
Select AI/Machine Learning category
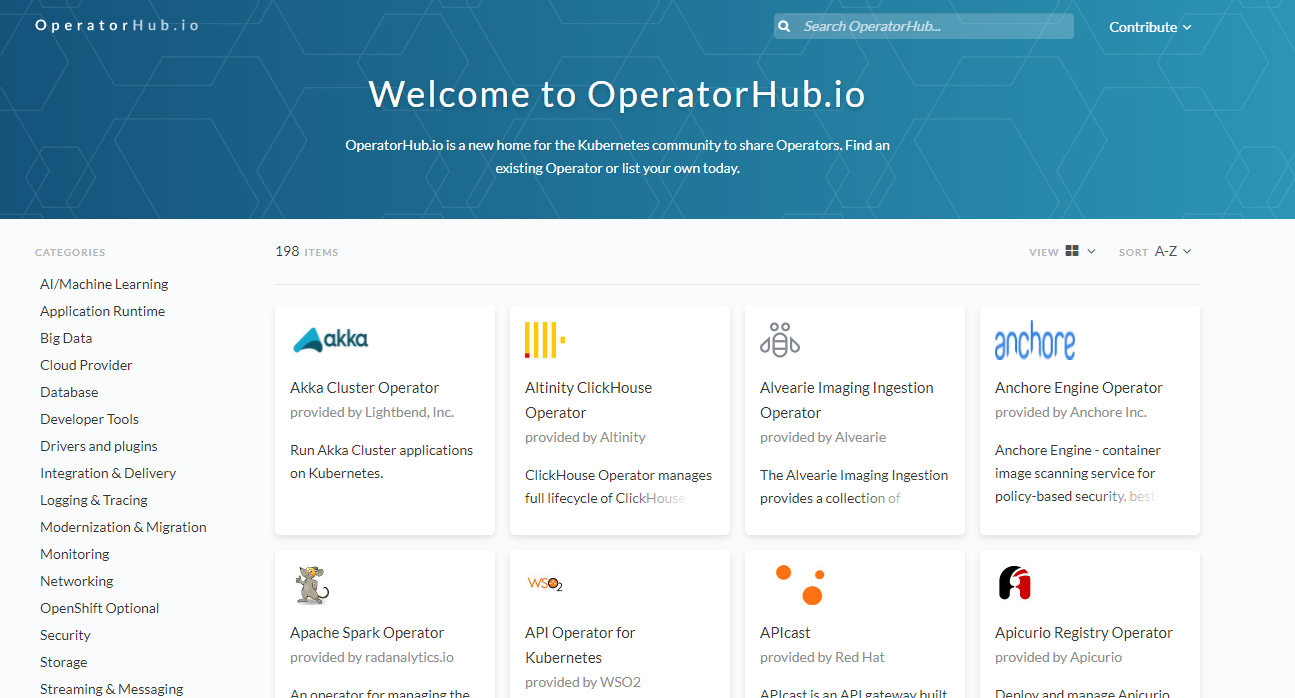coord(104,284)
